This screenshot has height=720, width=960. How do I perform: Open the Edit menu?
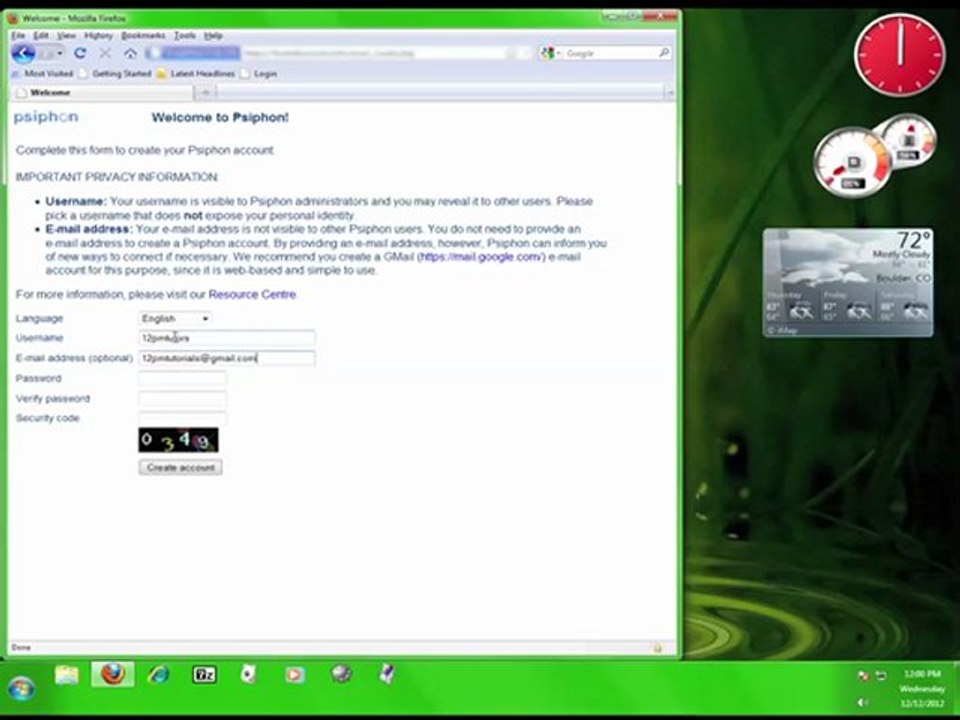pyautogui.click(x=40, y=36)
